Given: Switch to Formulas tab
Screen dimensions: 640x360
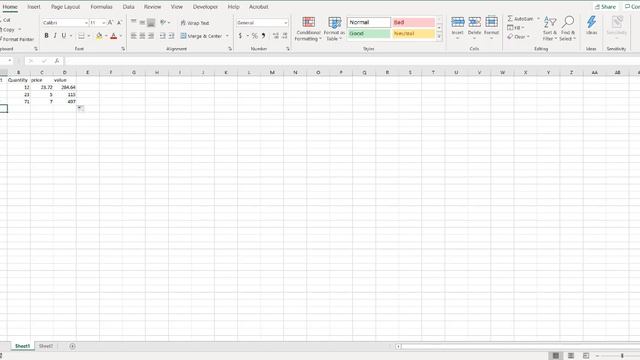Looking at the screenshot, I should 101,7.
